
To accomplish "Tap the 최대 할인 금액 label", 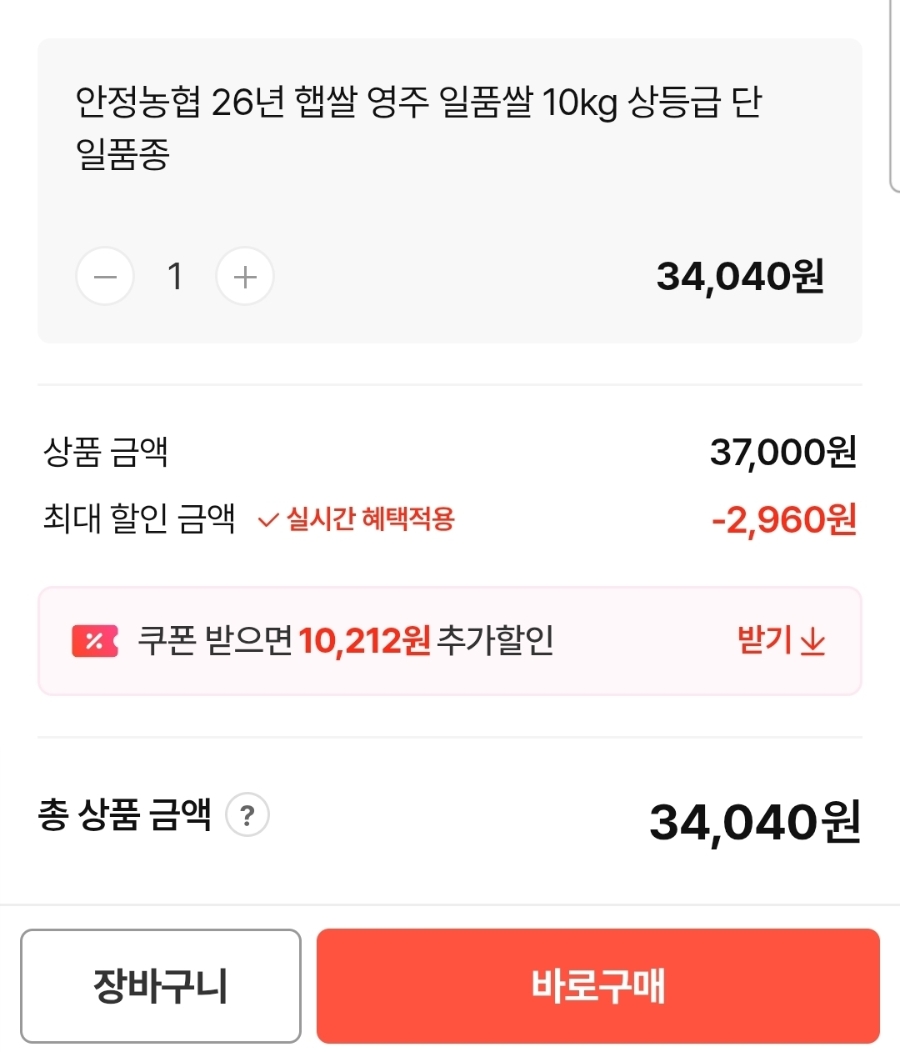I will (x=139, y=519).
